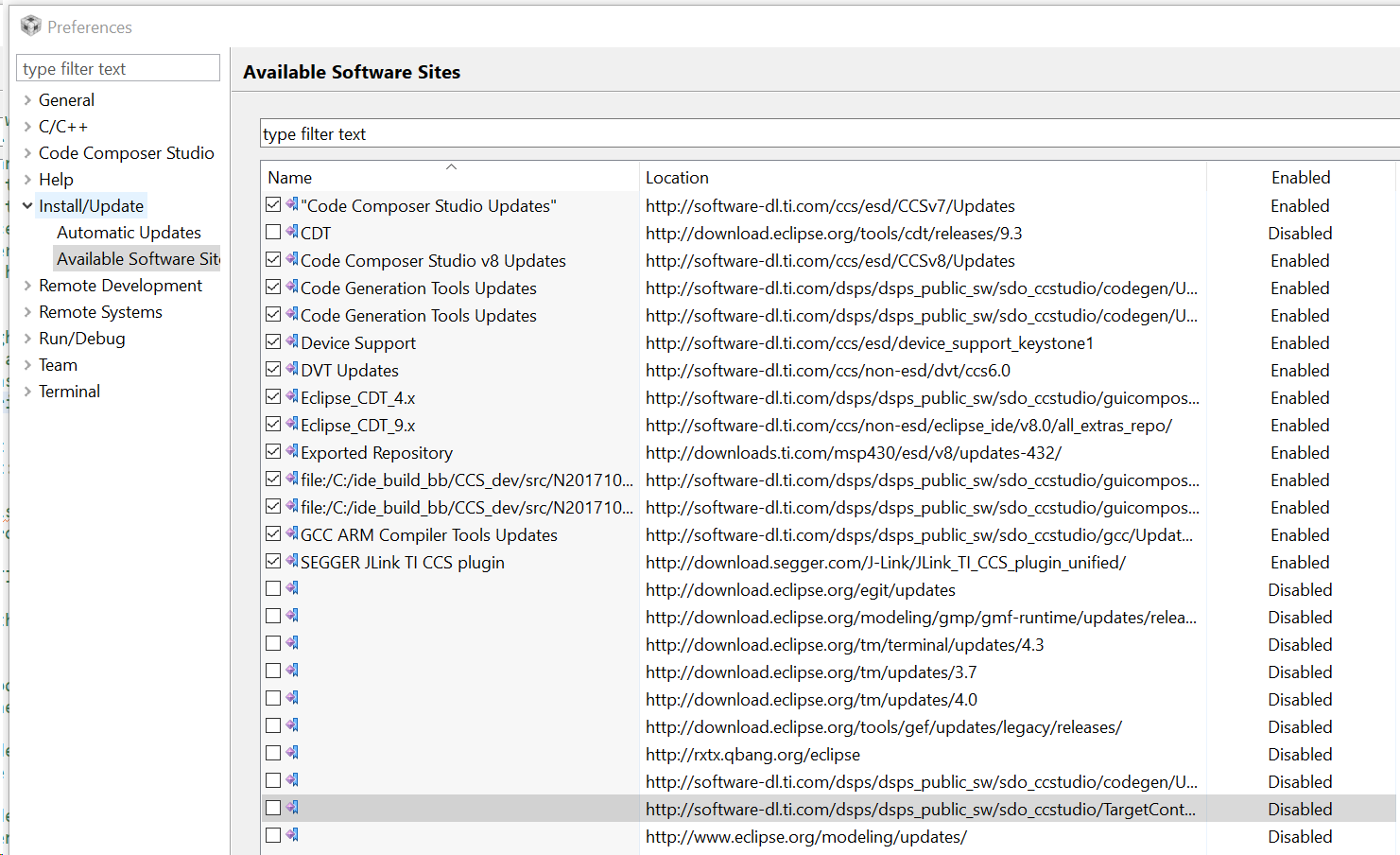Click the Preferences window icon
This screenshot has width=1400, height=855.
point(30,26)
